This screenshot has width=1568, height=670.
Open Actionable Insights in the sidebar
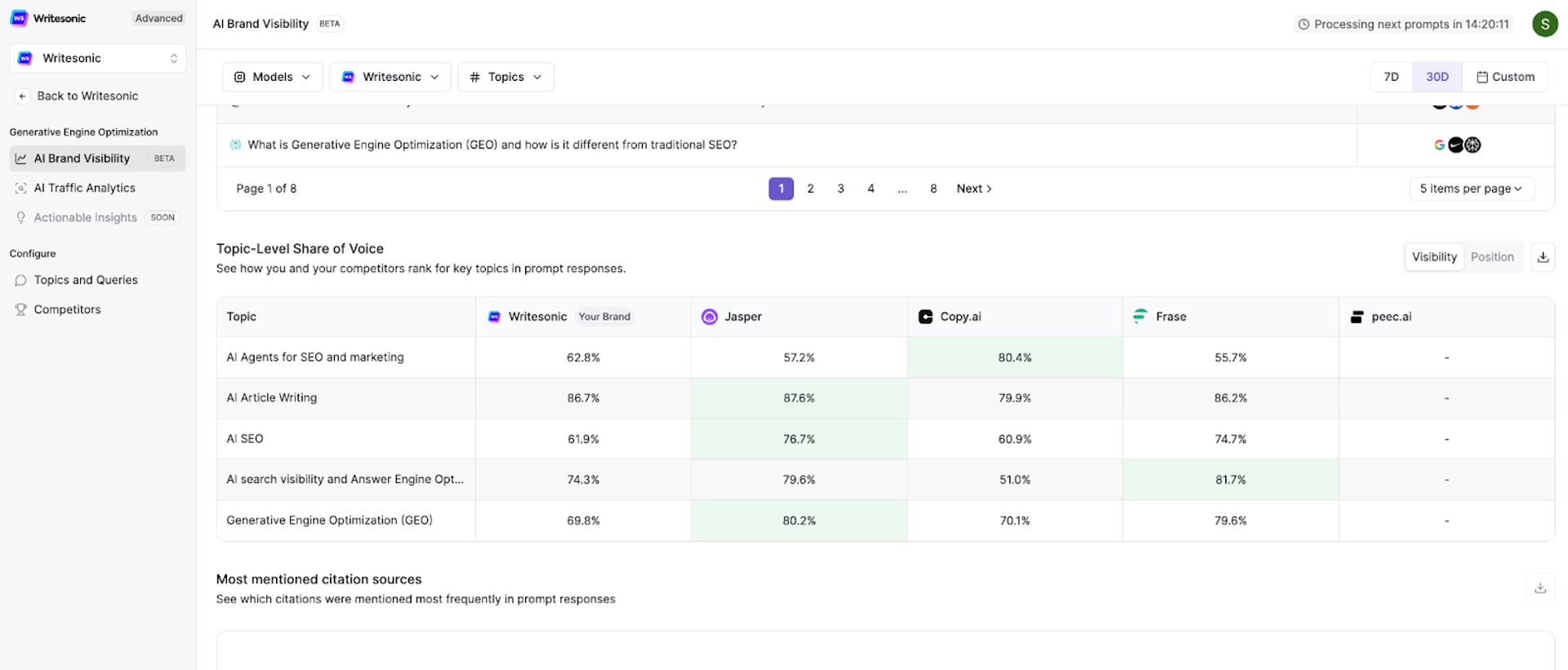(x=98, y=217)
